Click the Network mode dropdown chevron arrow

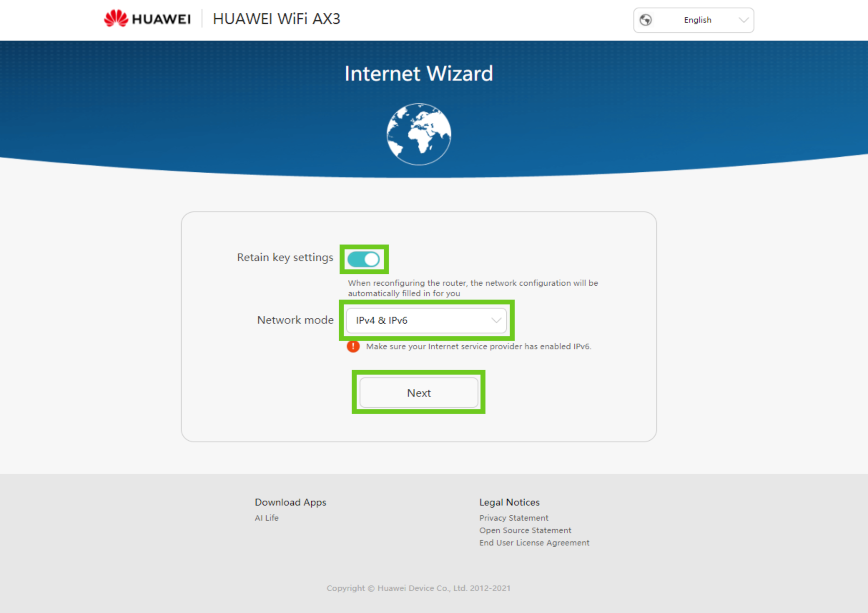point(496,321)
